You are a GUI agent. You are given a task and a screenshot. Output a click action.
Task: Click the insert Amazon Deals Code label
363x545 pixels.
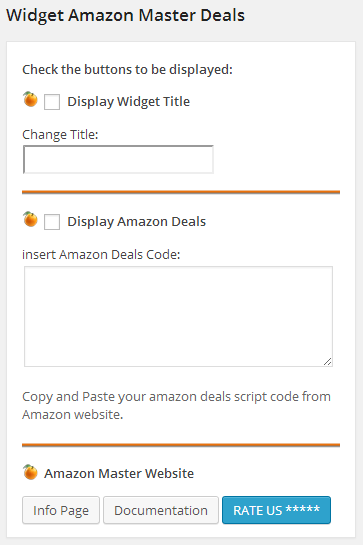pyautogui.click(x=101, y=254)
